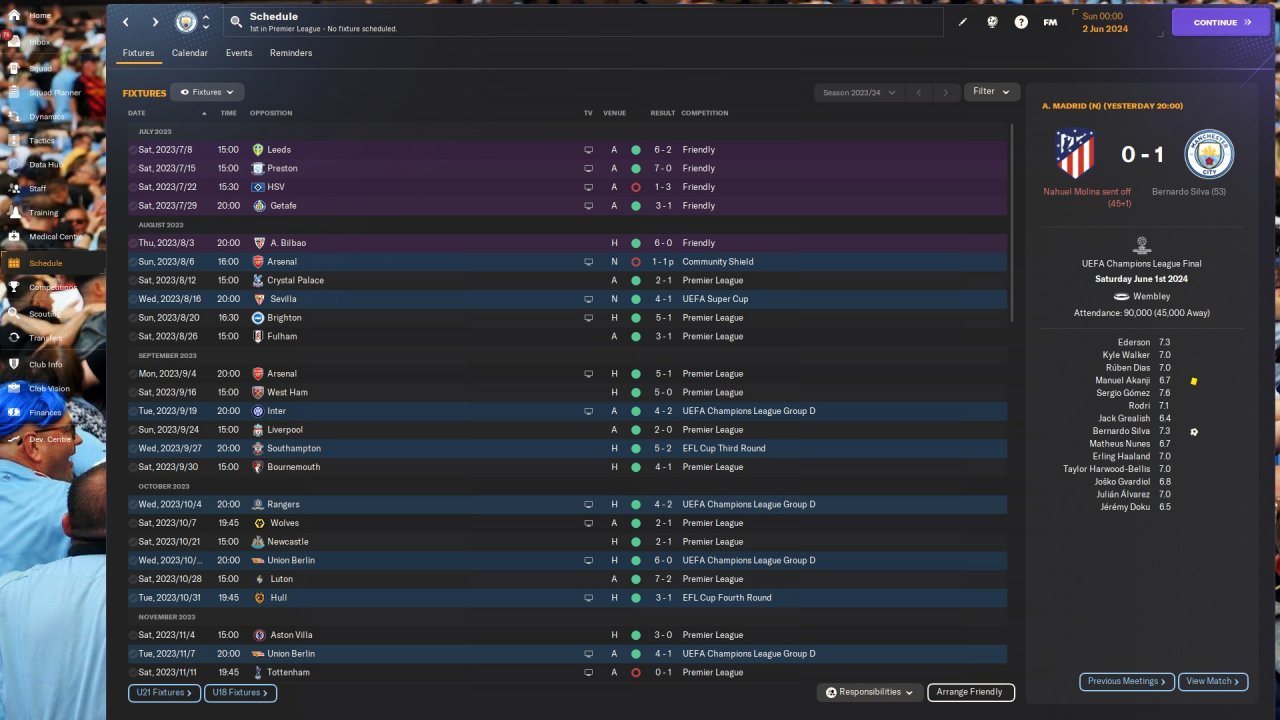Open the Fixtures view dropdown
The height and width of the screenshot is (720, 1280).
(x=207, y=92)
